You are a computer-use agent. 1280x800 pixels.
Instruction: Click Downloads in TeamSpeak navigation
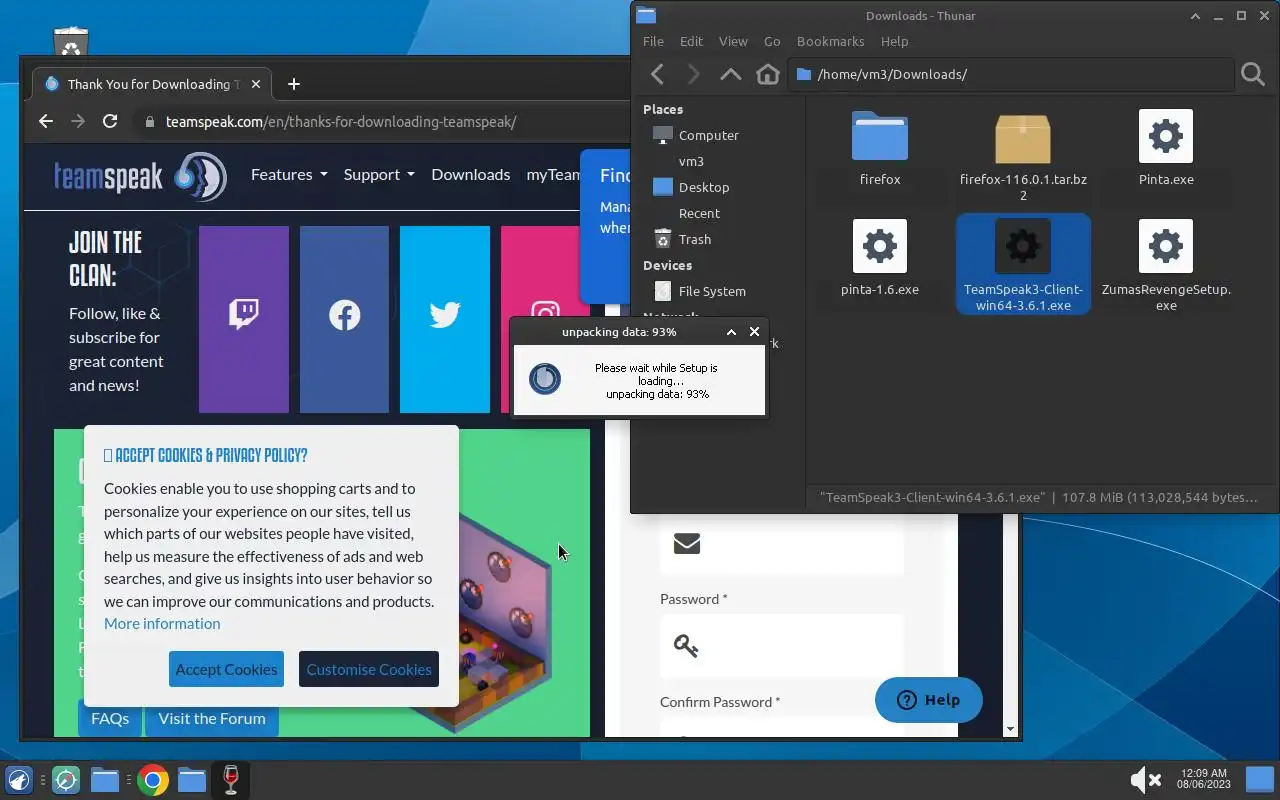[x=471, y=174]
